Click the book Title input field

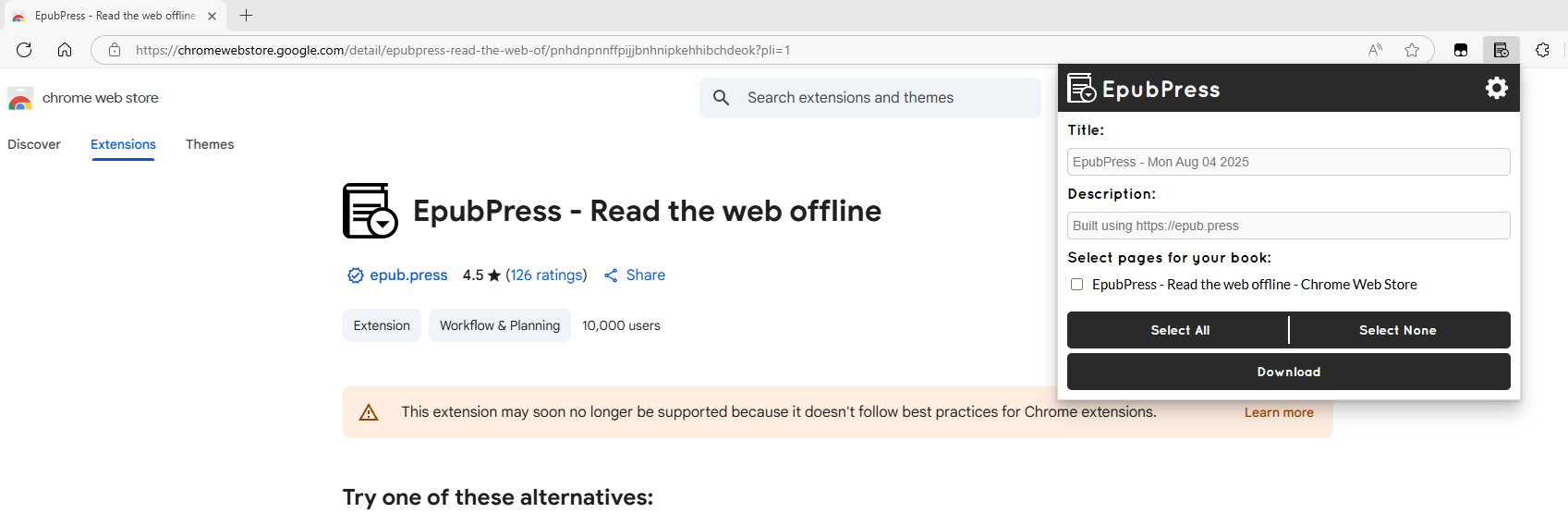[x=1288, y=162]
